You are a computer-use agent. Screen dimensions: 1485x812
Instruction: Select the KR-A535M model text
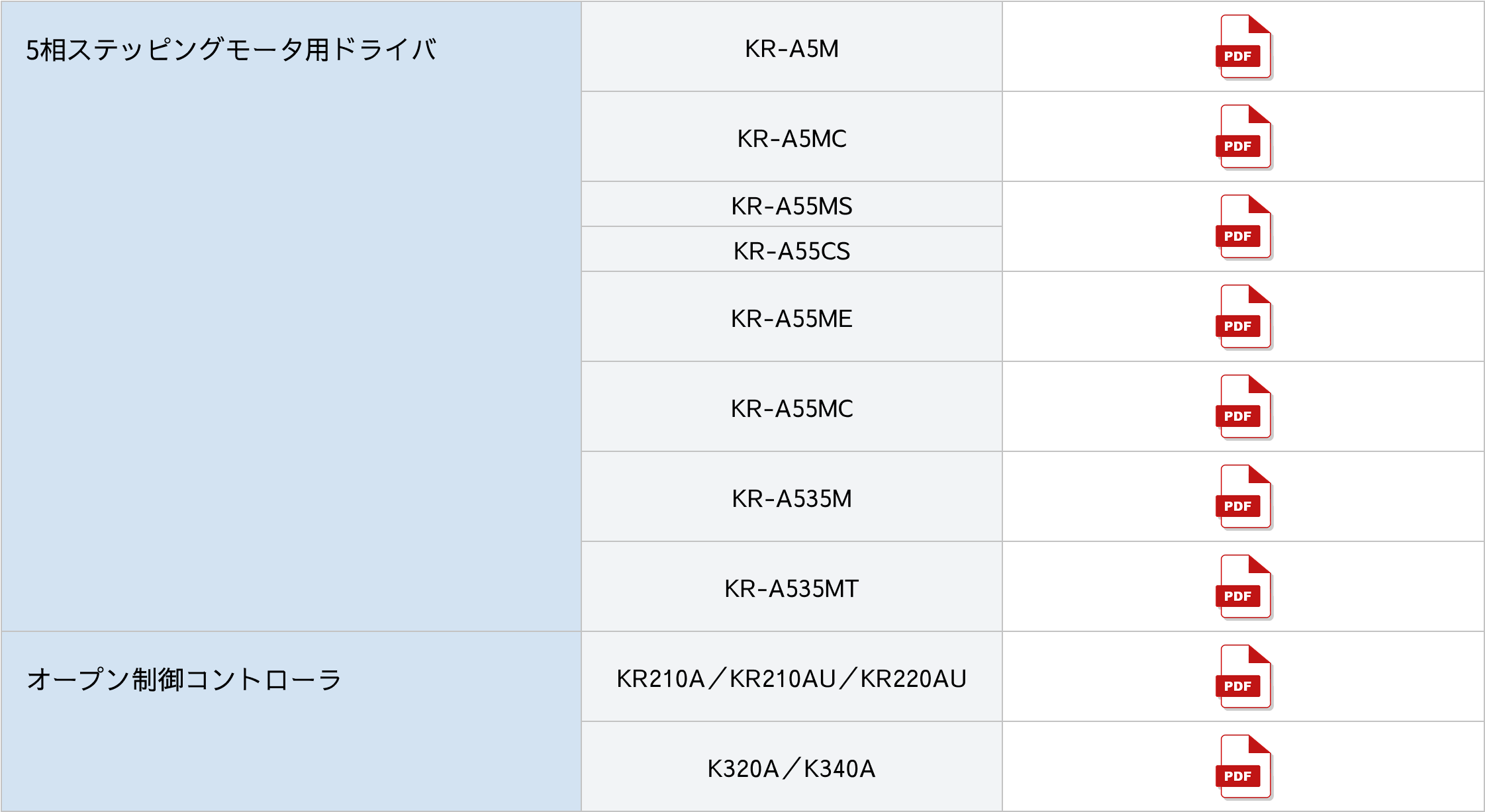791,499
